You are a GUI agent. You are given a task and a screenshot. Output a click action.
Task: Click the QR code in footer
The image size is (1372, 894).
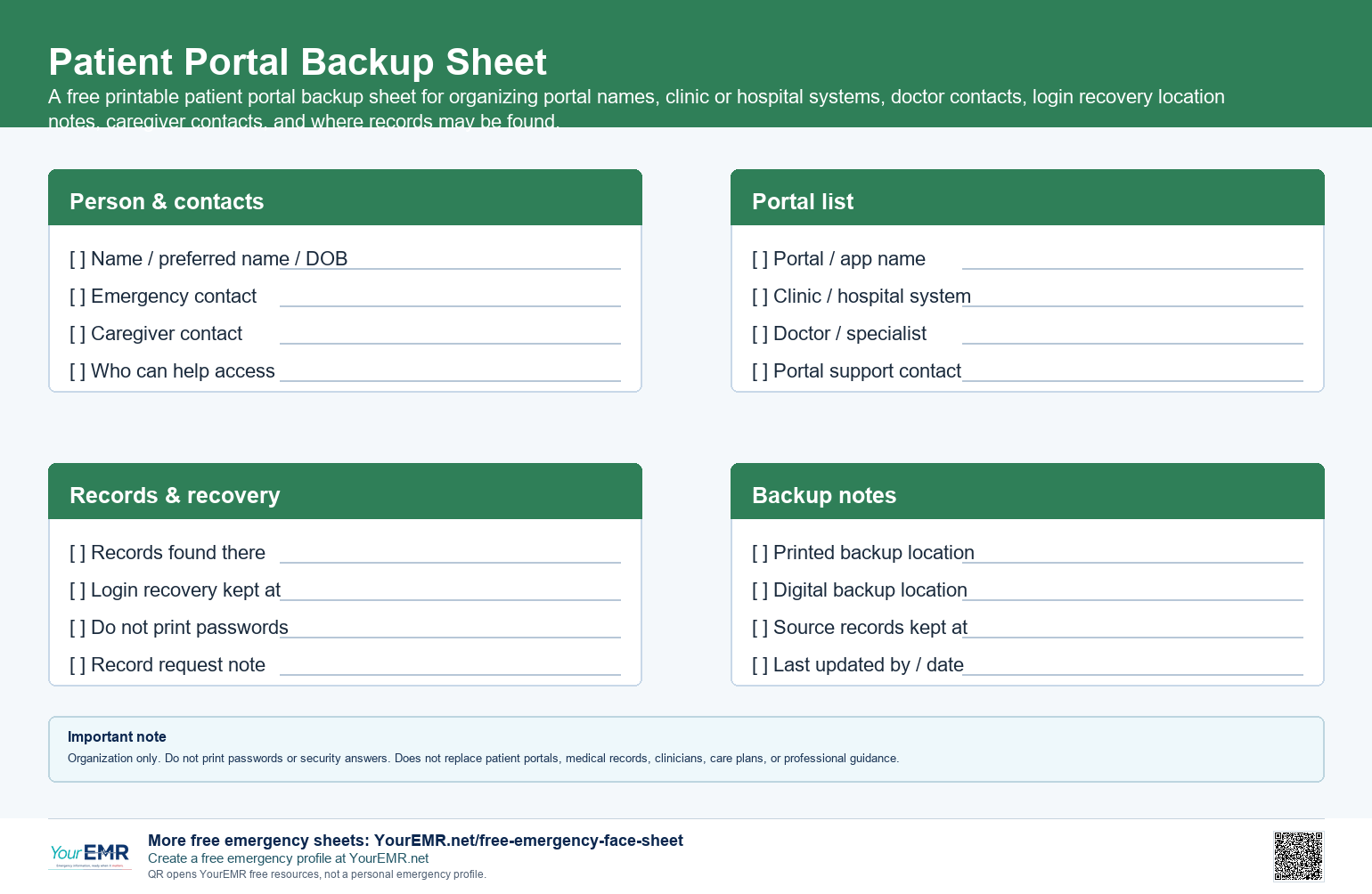click(1298, 857)
